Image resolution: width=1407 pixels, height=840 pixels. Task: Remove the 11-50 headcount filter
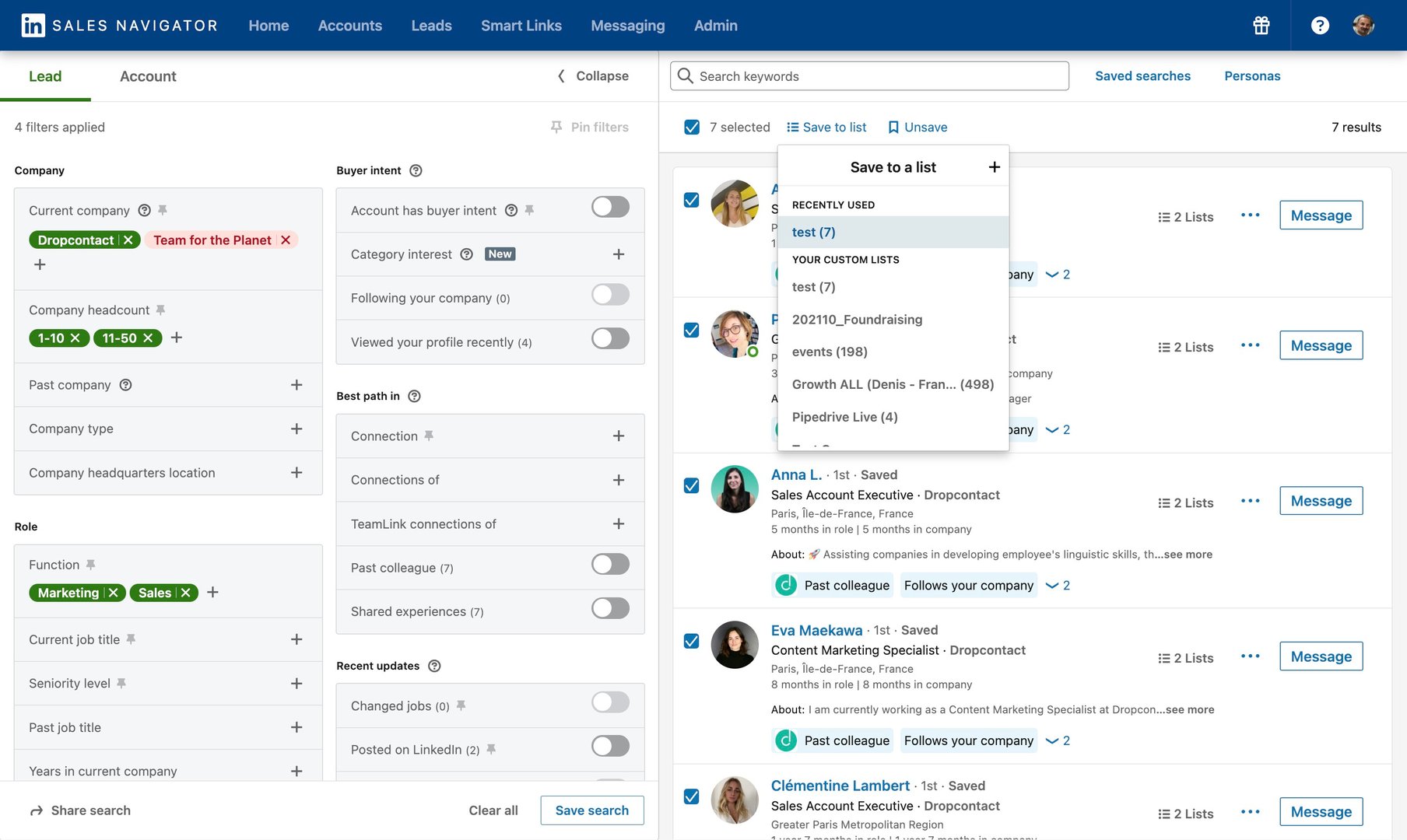point(148,338)
